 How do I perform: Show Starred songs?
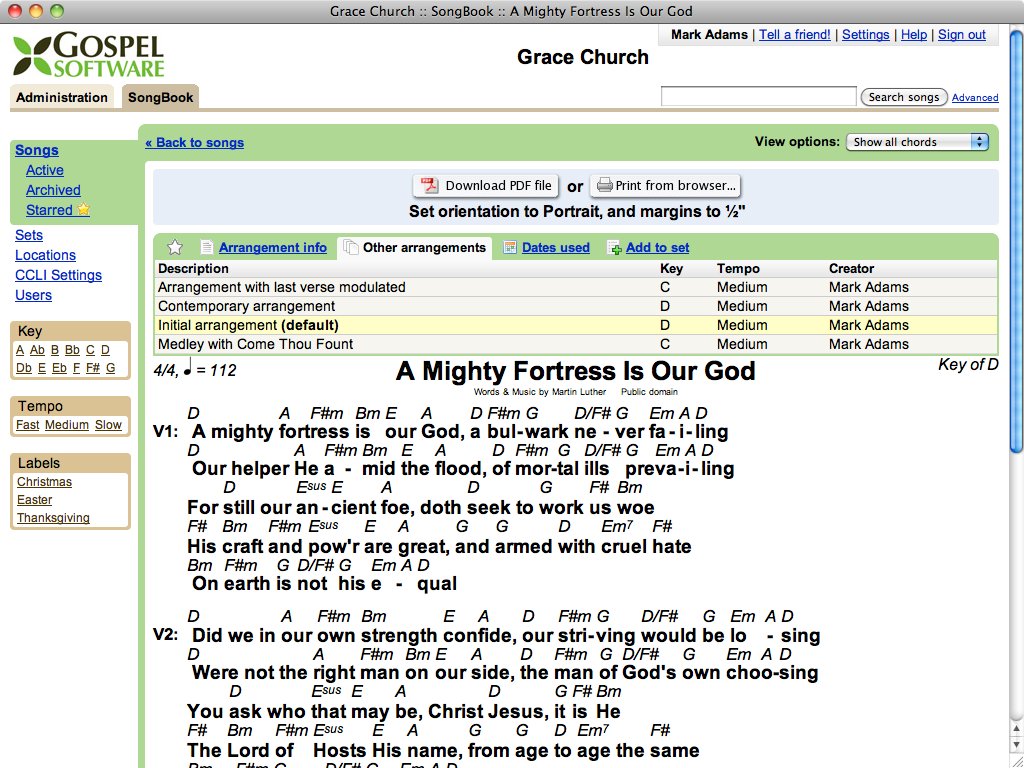click(x=49, y=210)
